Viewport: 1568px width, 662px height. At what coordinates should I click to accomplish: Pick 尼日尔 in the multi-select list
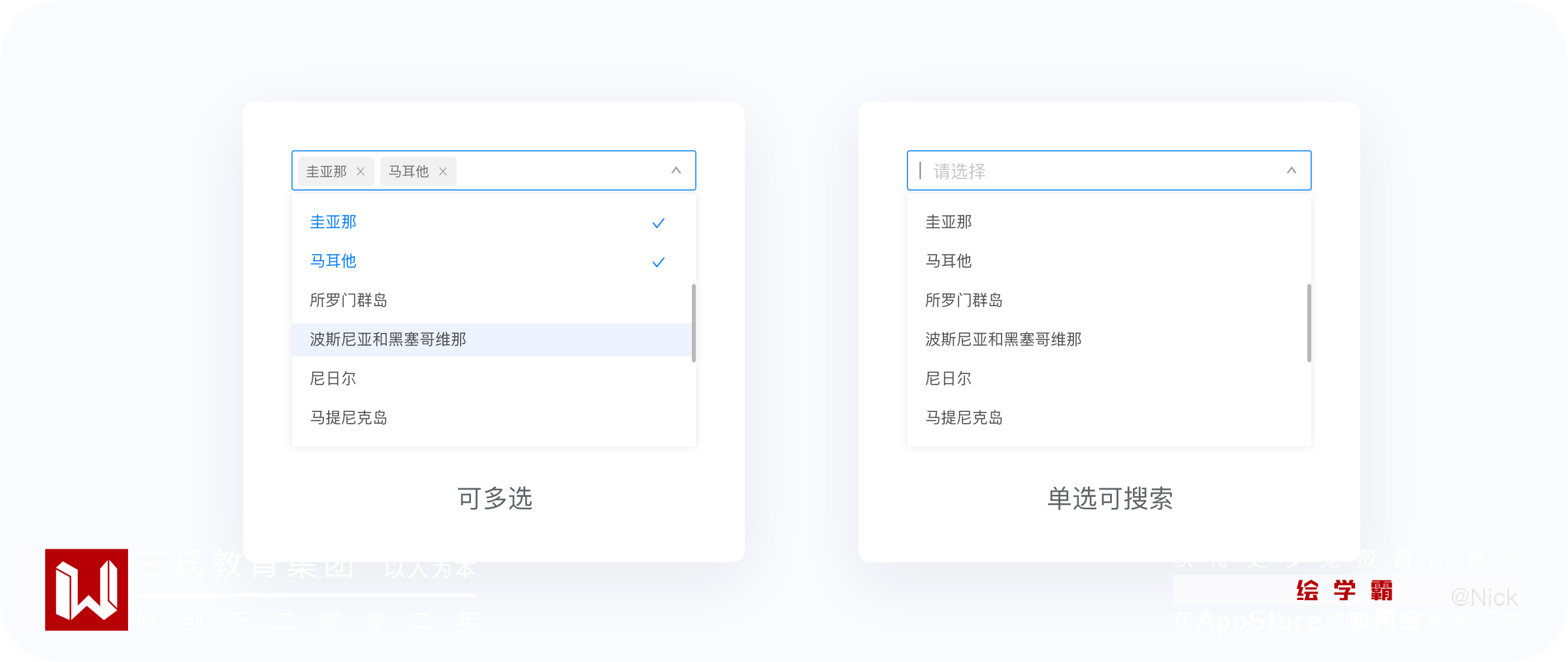point(491,379)
